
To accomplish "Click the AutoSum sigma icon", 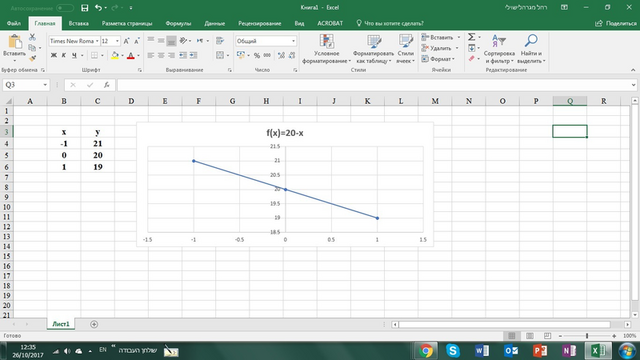I will click(x=471, y=37).
